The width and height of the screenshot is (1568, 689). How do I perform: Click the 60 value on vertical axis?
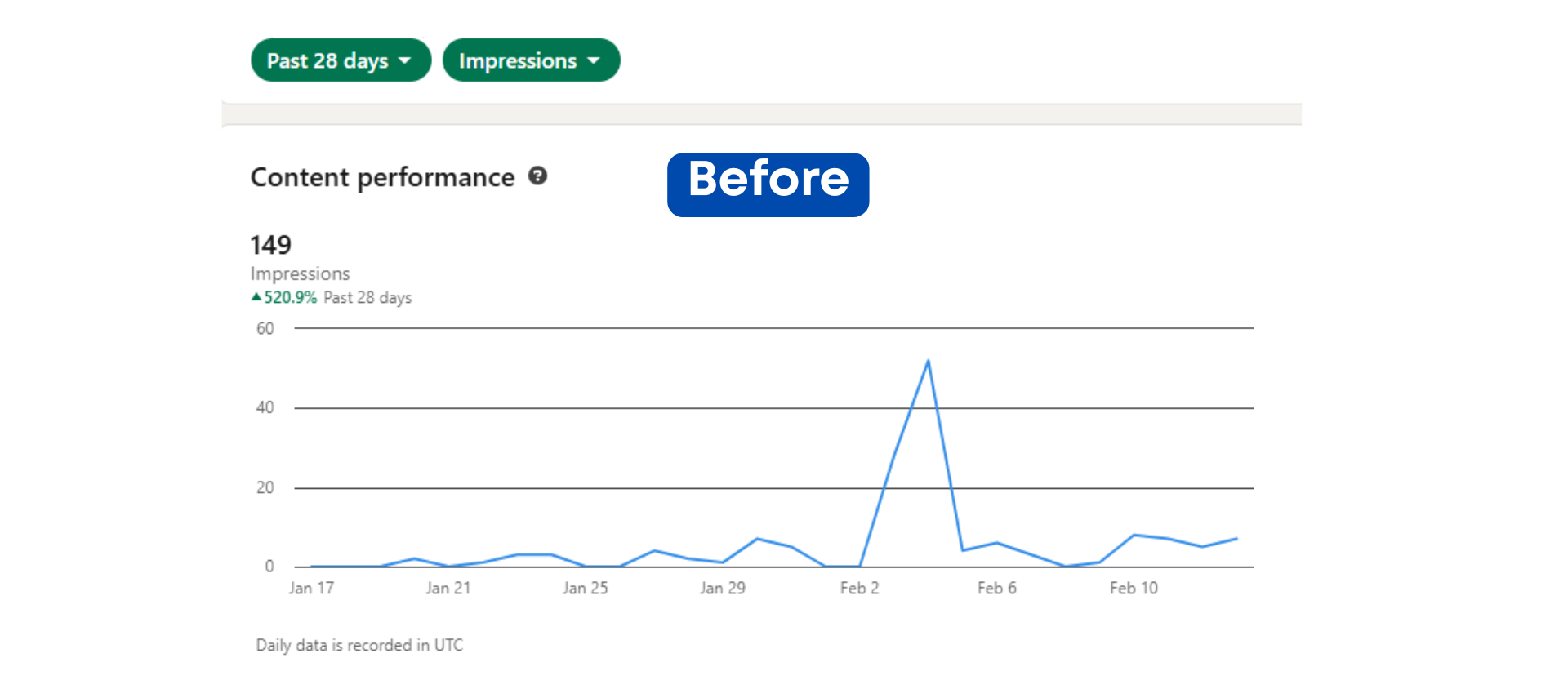[265, 328]
